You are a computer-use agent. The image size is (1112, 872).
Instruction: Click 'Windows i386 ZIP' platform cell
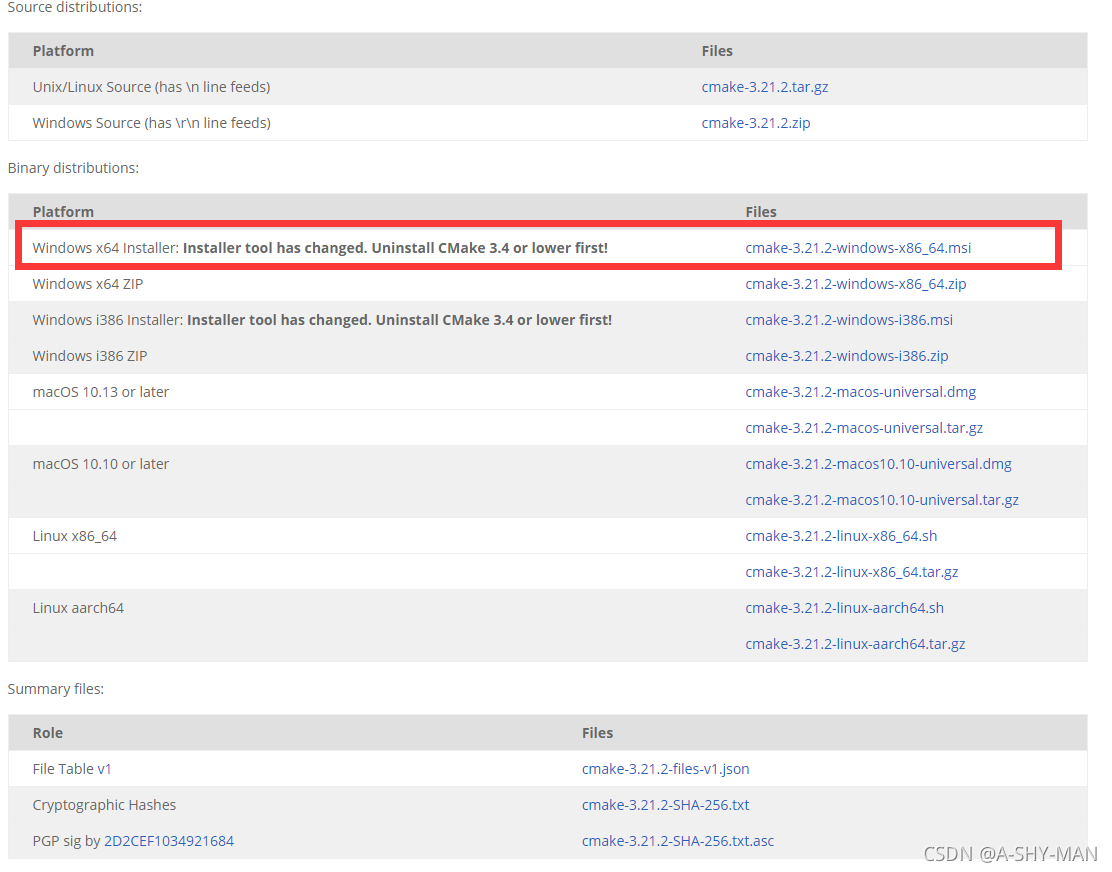(x=90, y=357)
